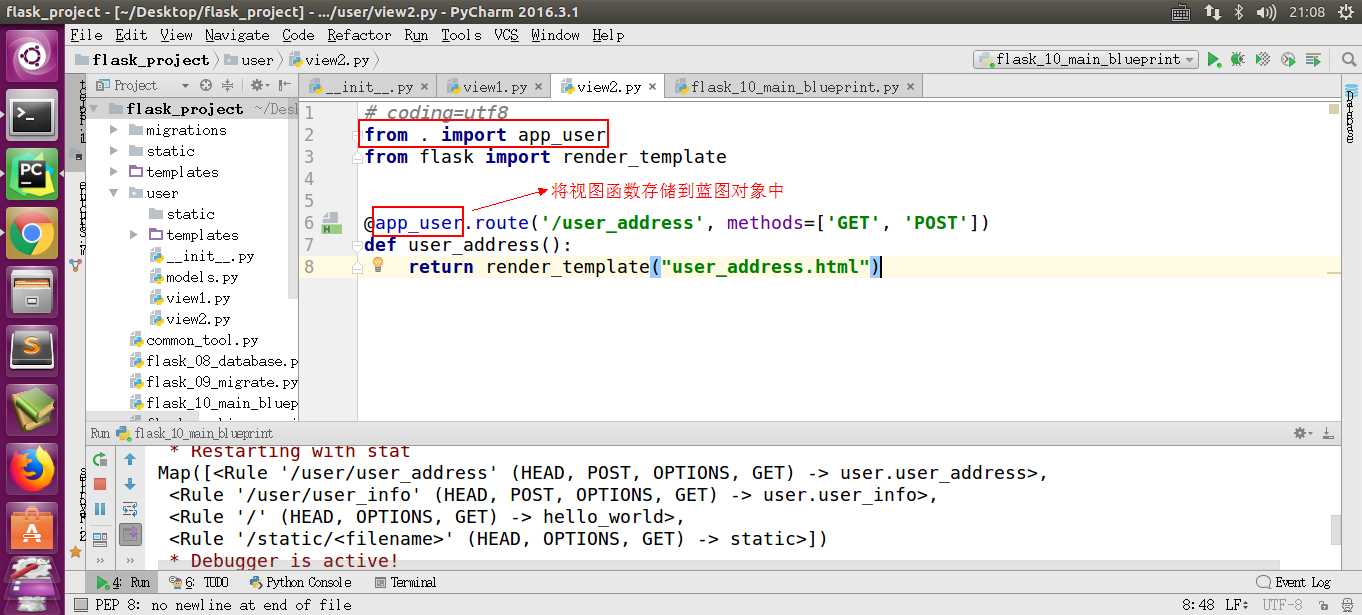This screenshot has width=1362, height=615.
Task: Open Firefox from the Ubuntu launcher
Action: coord(32,468)
